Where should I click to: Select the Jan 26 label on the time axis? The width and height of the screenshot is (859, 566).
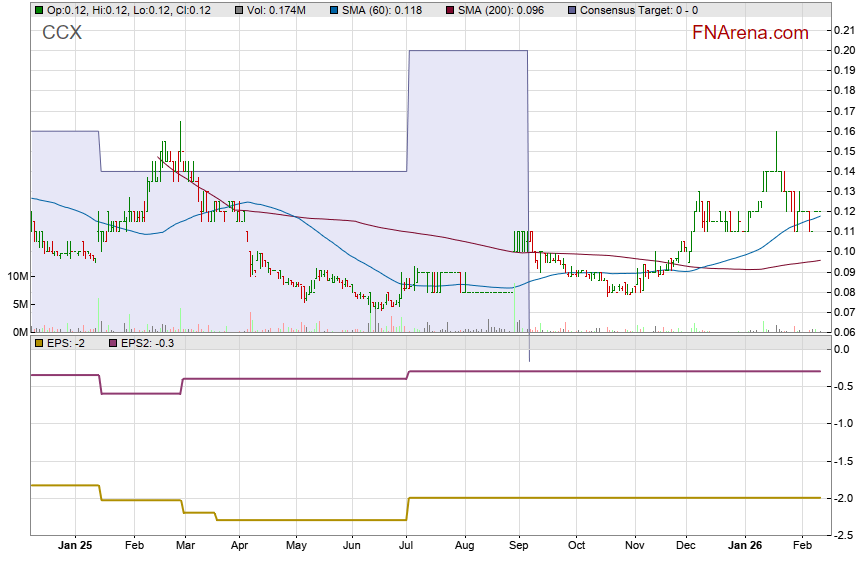coord(744,546)
